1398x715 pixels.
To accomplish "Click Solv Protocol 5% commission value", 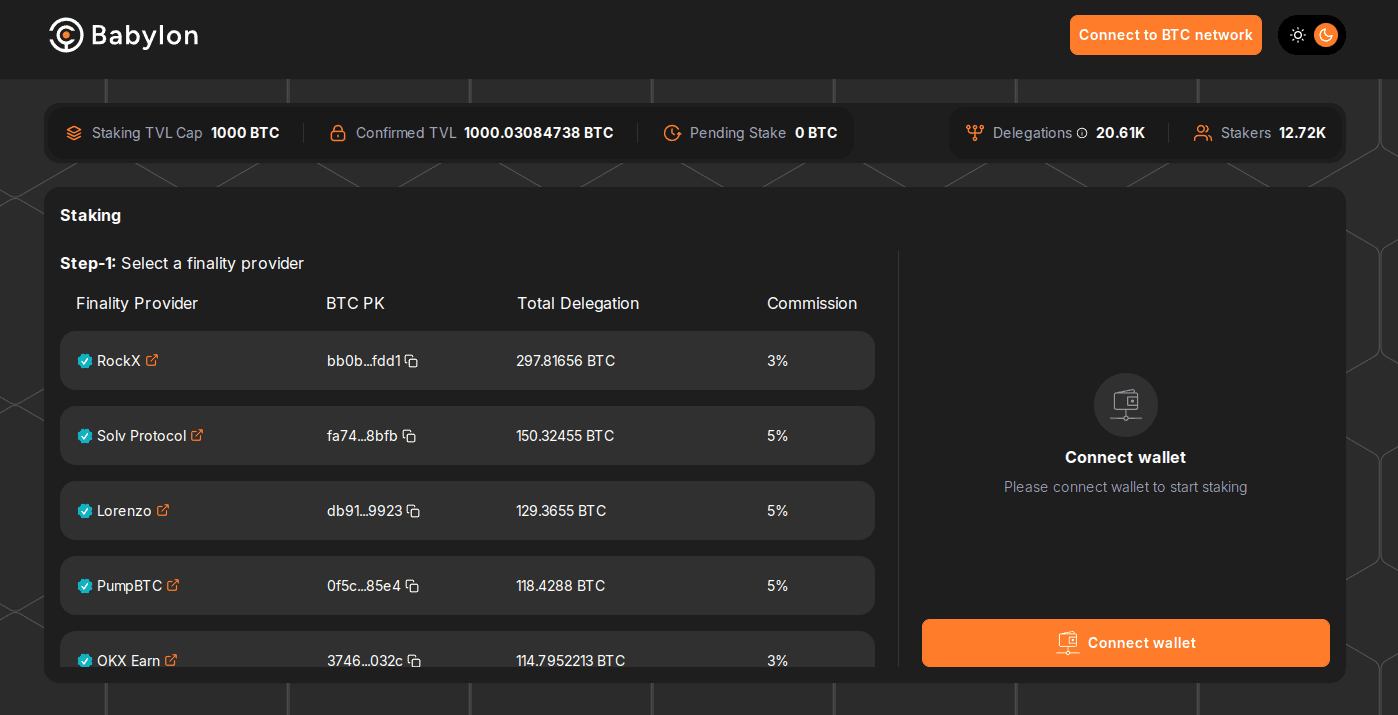I will click(x=778, y=436).
